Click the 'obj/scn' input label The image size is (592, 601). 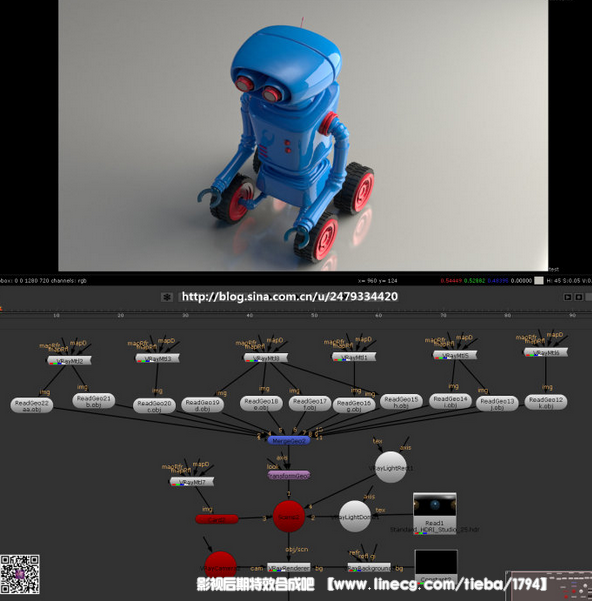297,549
